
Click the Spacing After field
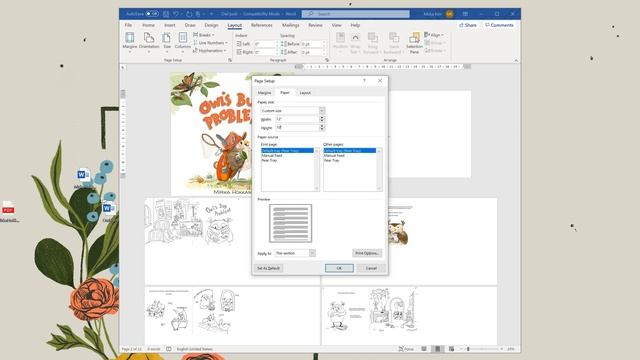click(x=313, y=52)
